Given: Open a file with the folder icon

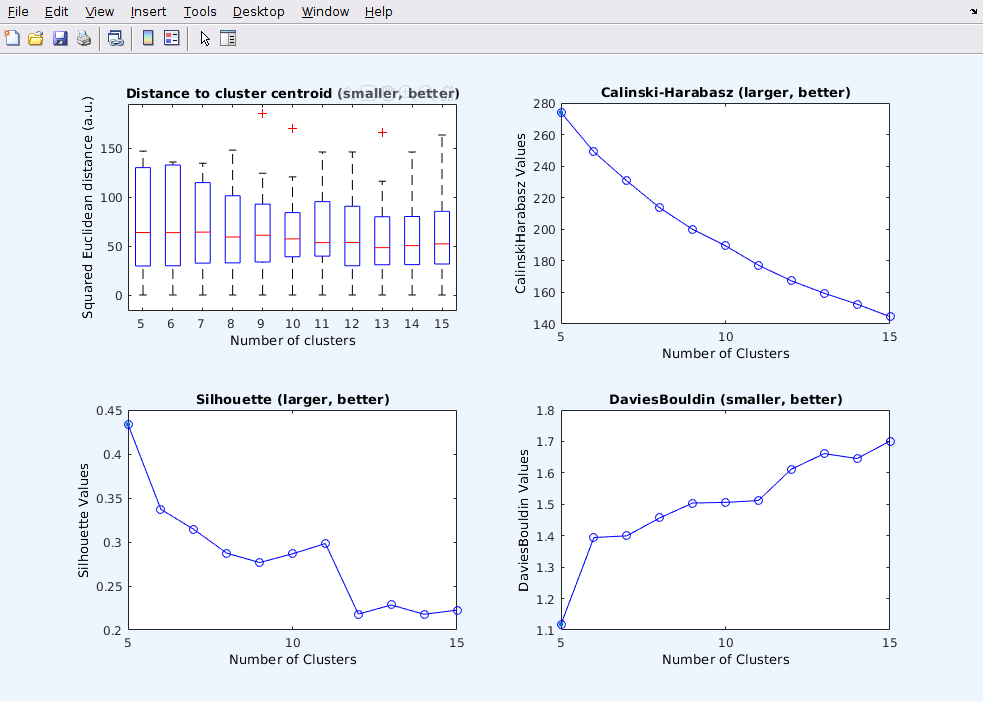Looking at the screenshot, I should pyautogui.click(x=36, y=39).
